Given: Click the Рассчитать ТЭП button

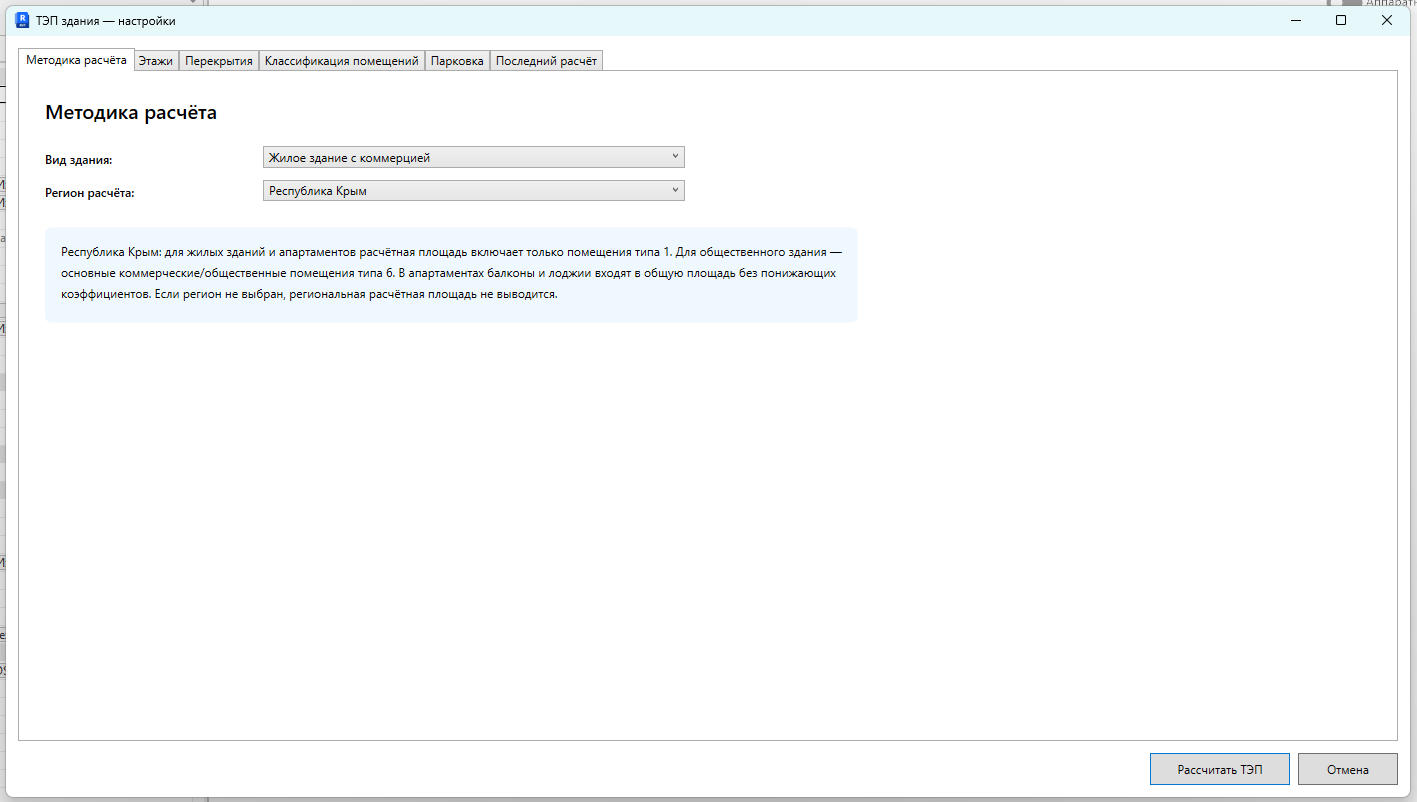Looking at the screenshot, I should tap(1220, 769).
